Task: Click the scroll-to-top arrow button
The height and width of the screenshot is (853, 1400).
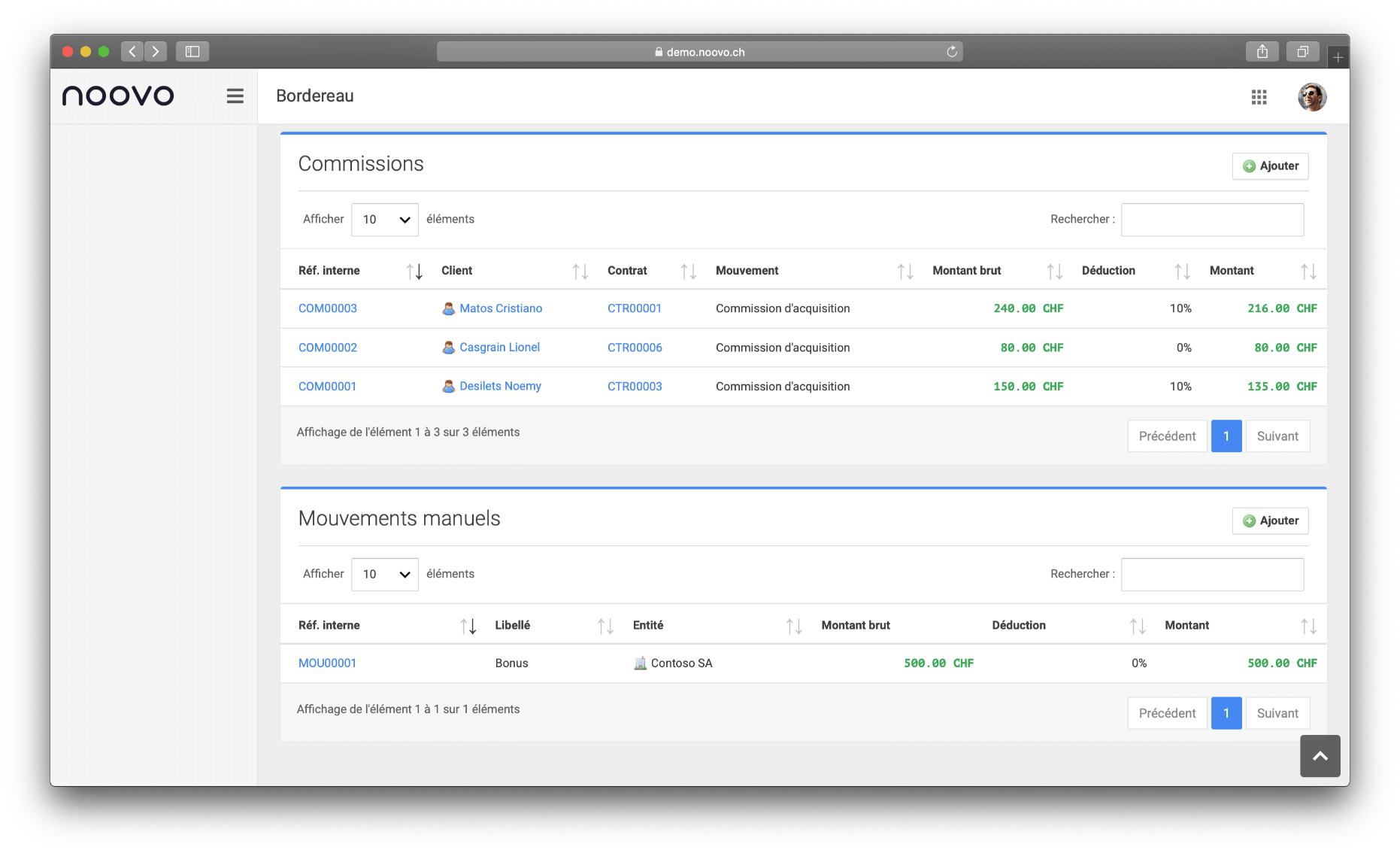Action: click(x=1320, y=756)
